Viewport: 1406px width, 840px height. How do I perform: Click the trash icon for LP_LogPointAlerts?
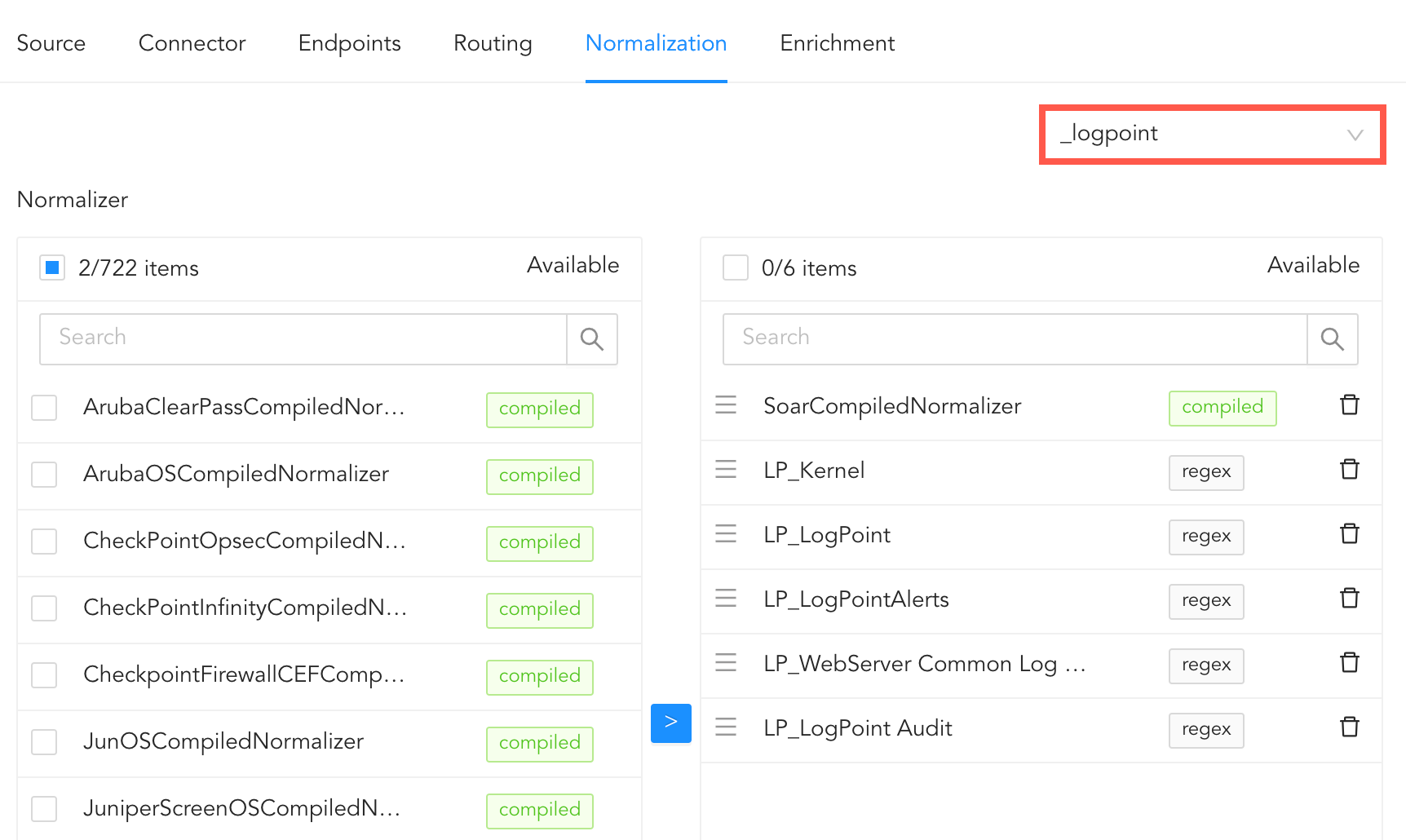pos(1350,599)
